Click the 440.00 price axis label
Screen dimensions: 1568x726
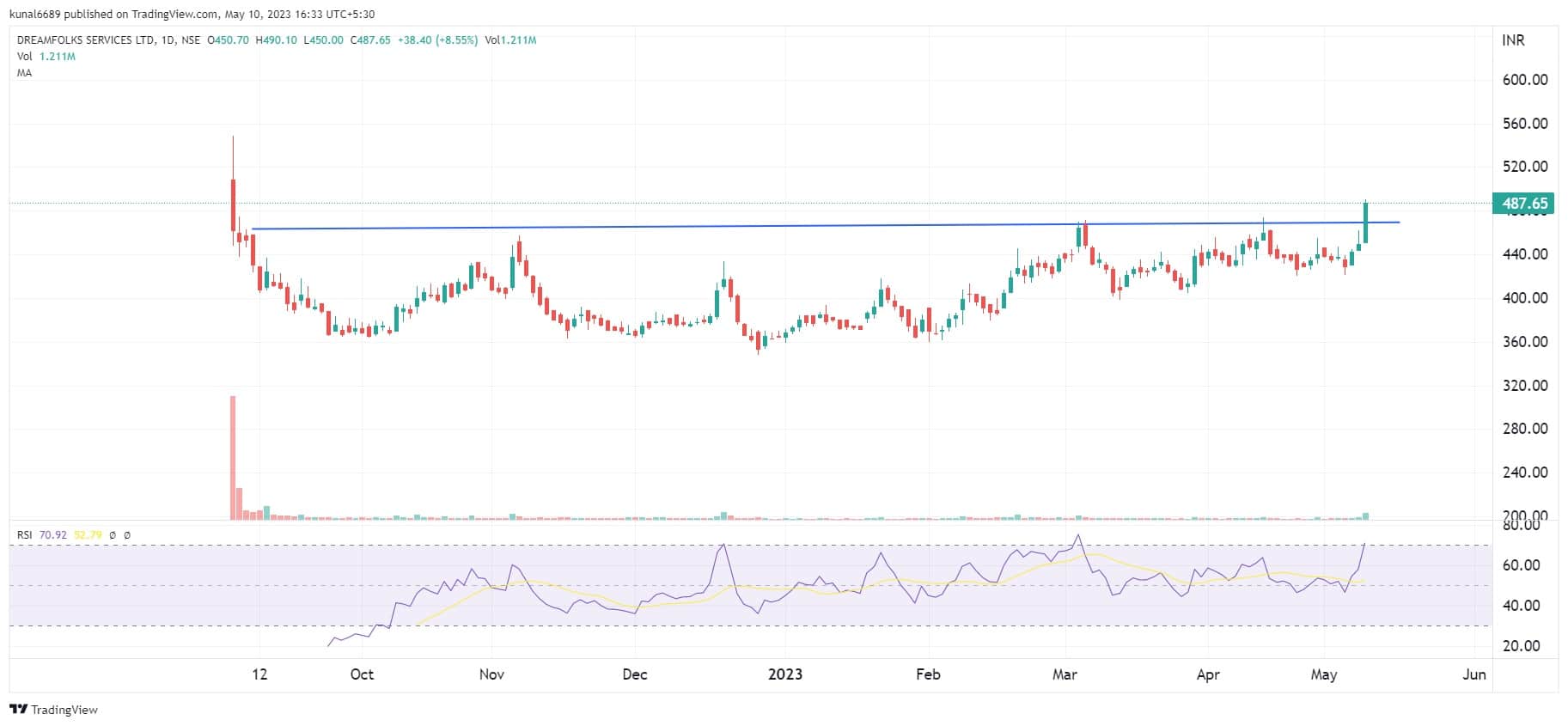click(x=1525, y=254)
